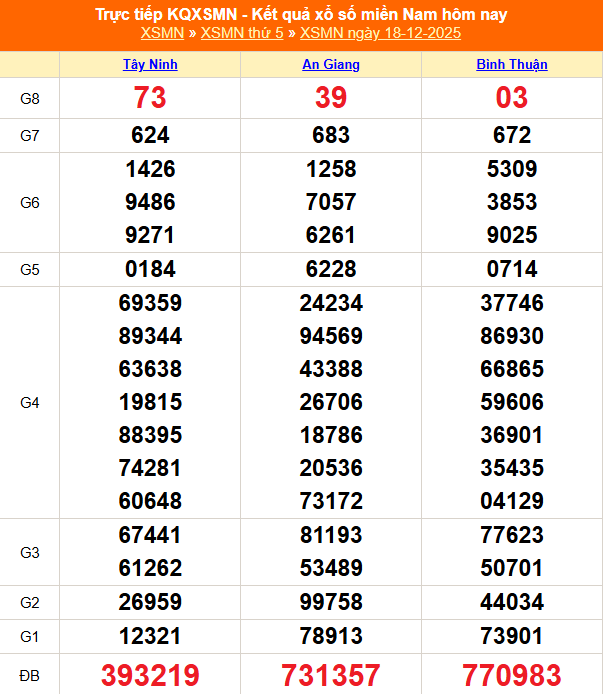Select the G7 number 683
This screenshot has height=694, width=603.
click(331, 135)
